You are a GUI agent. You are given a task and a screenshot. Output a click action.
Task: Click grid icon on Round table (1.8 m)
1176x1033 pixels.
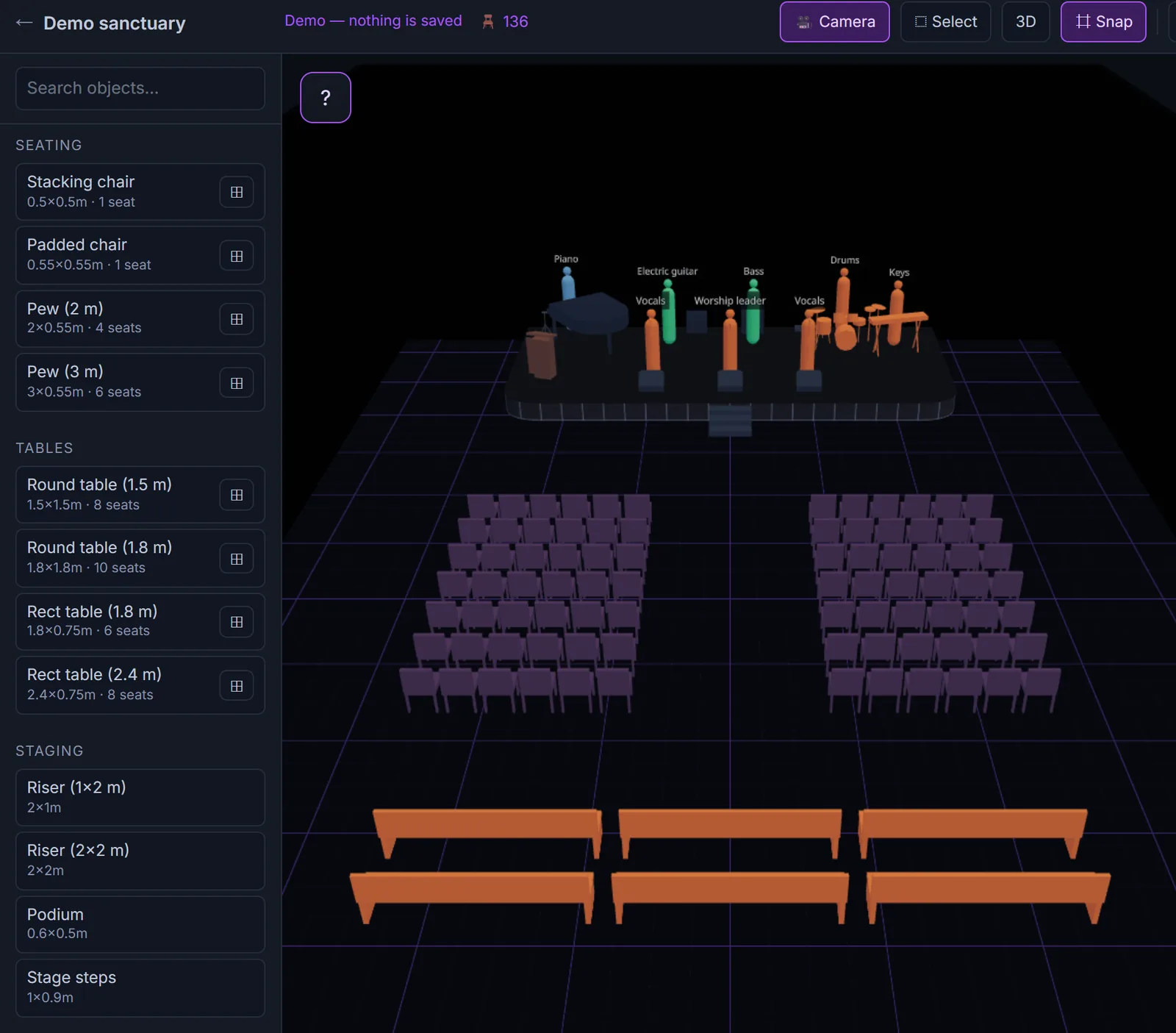(237, 559)
